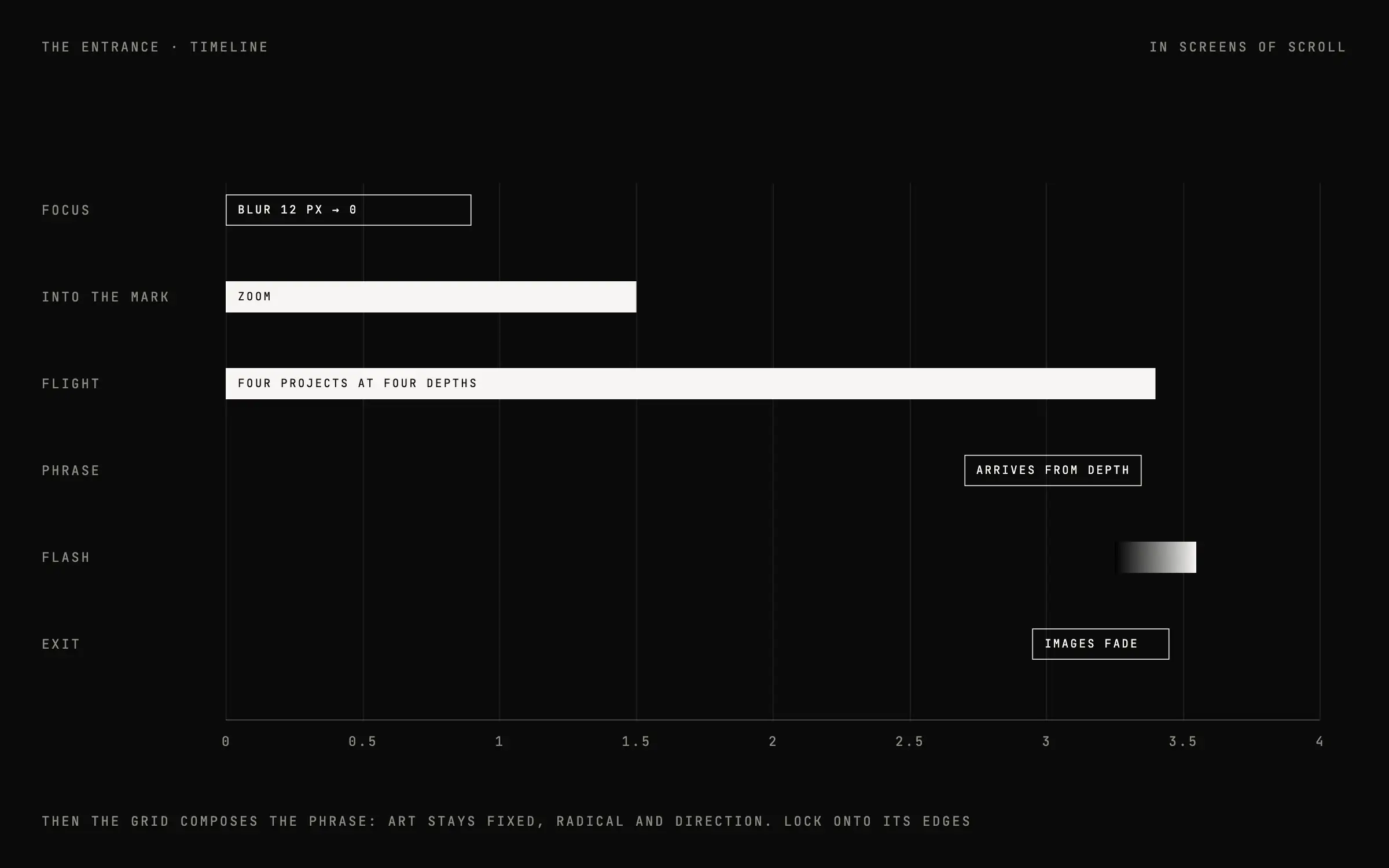Click the axis tick label 2

pos(773,741)
